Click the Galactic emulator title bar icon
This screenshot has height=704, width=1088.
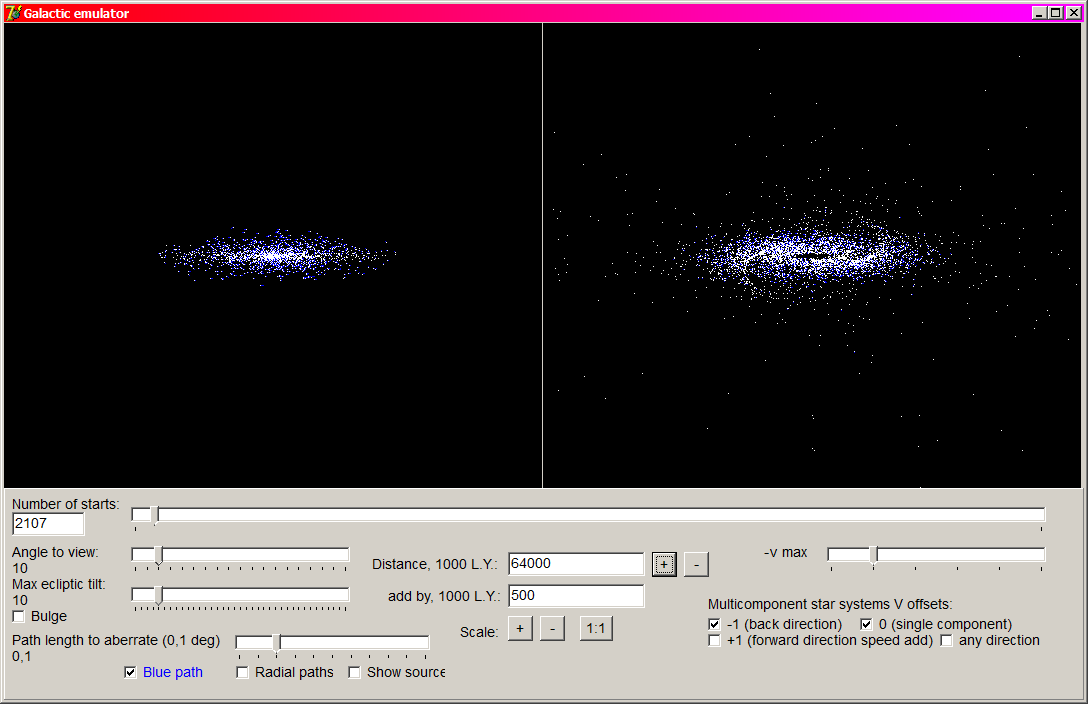(x=12, y=12)
